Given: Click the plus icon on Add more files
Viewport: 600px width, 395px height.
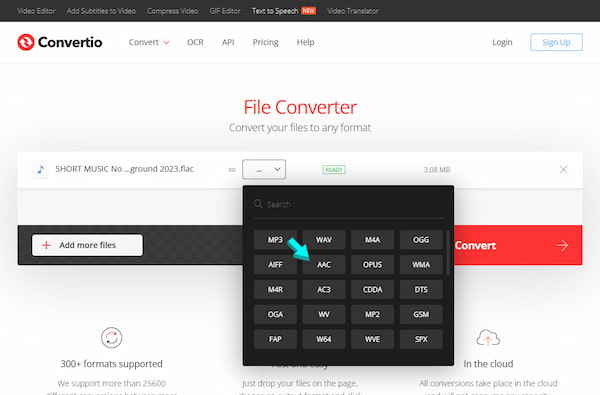Looking at the screenshot, I should click(46, 245).
